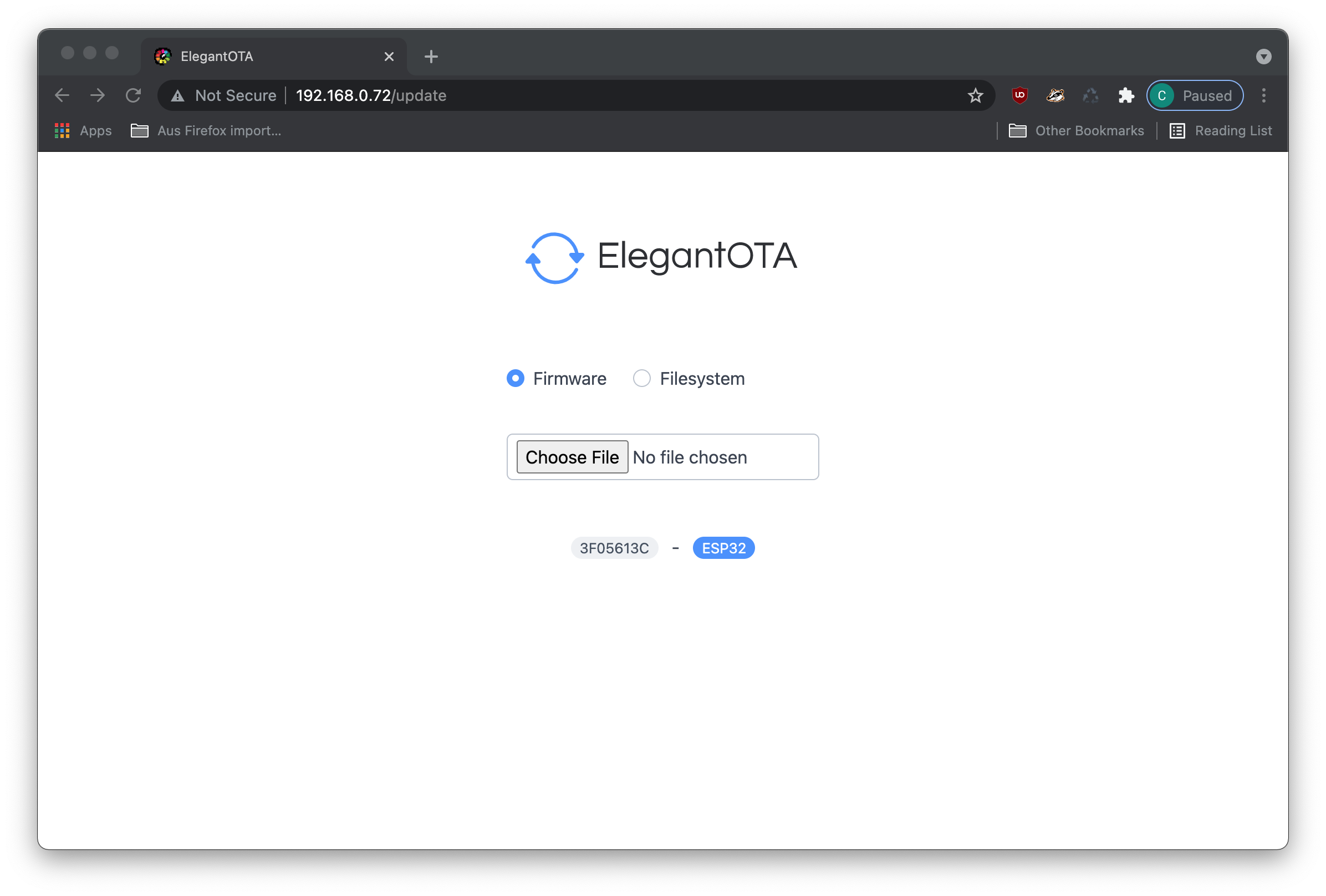Open the Extensions puzzle piece icon
The height and width of the screenshot is (896, 1326).
point(1126,95)
